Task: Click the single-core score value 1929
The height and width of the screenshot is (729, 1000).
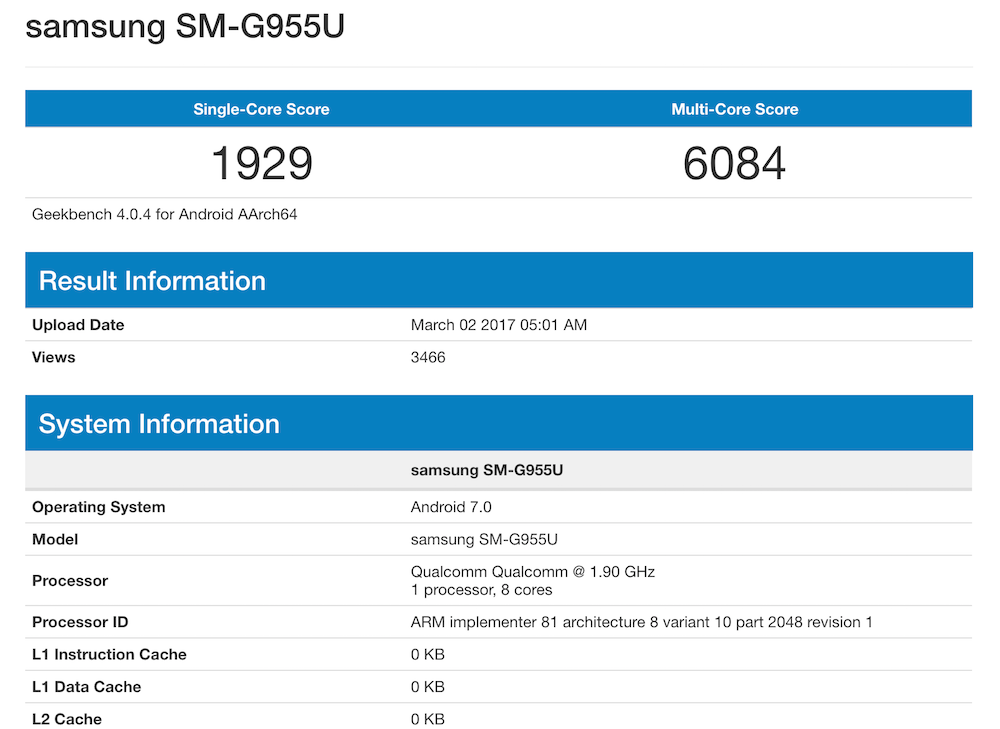Action: coord(261,163)
